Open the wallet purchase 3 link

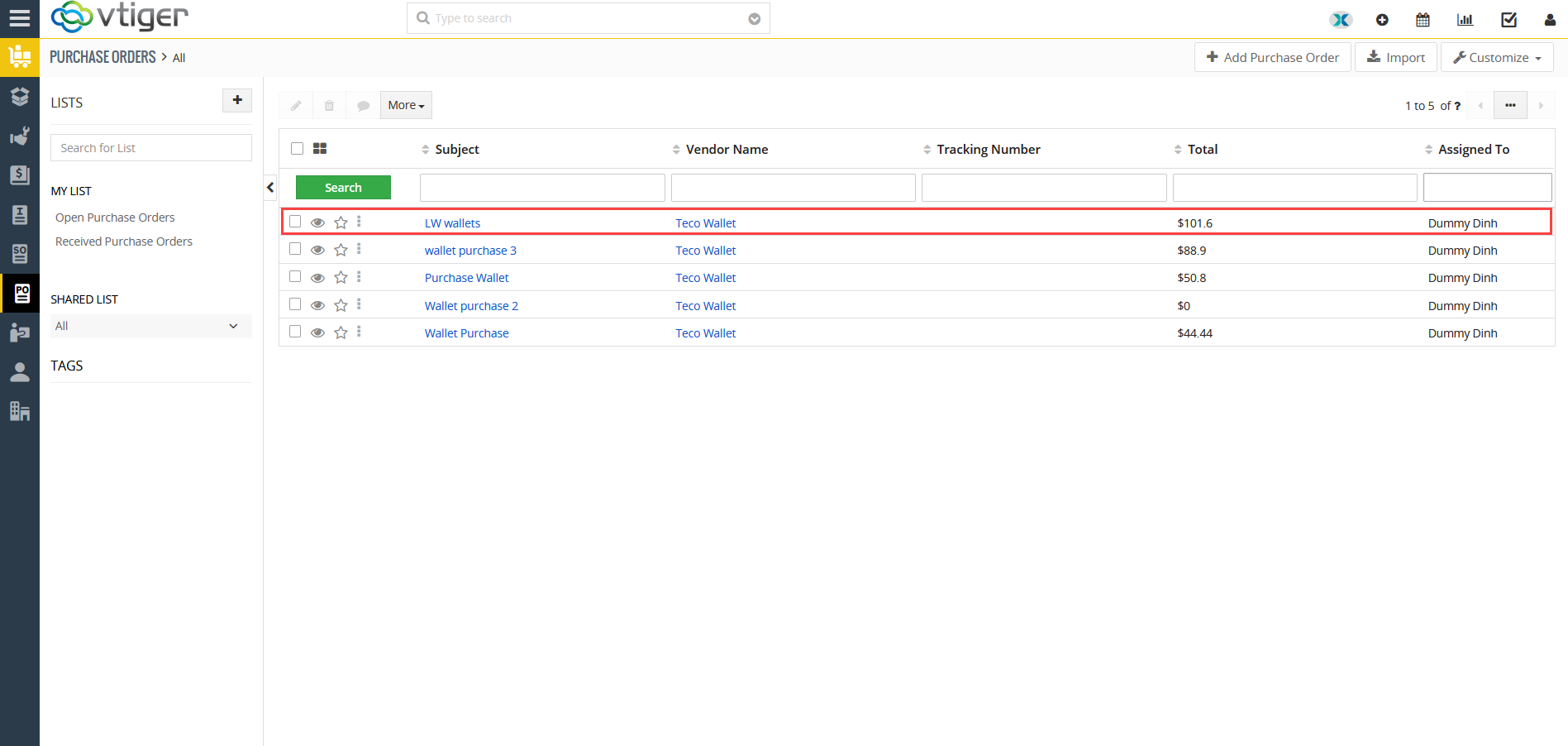coord(470,251)
